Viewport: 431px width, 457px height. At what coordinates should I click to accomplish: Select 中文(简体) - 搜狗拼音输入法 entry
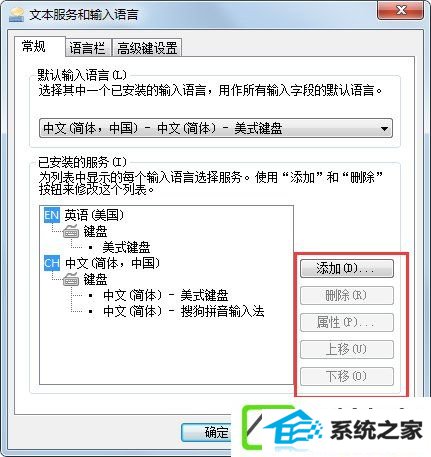point(184,311)
